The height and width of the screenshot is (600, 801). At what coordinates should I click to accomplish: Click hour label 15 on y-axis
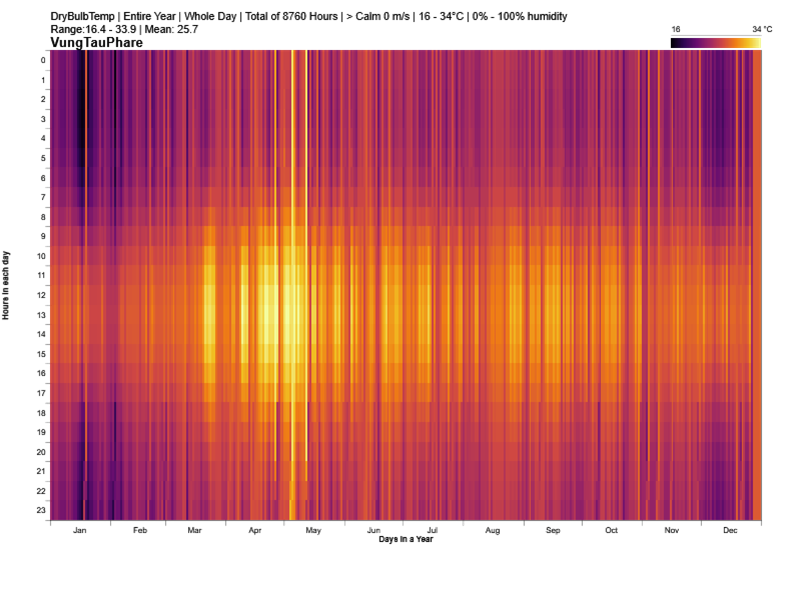(x=41, y=354)
